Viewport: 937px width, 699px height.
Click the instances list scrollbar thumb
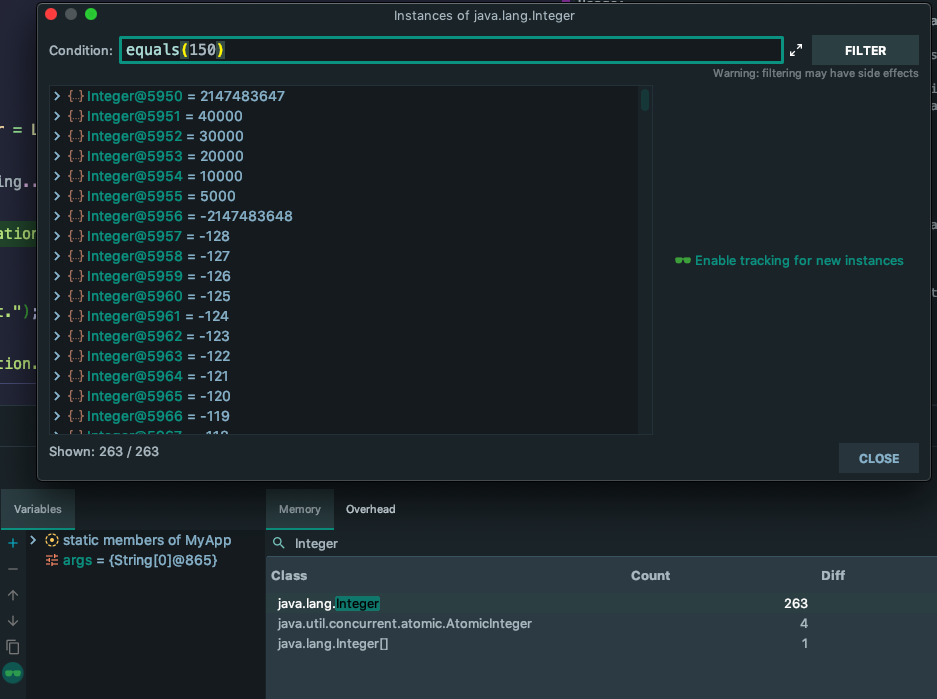coord(645,100)
